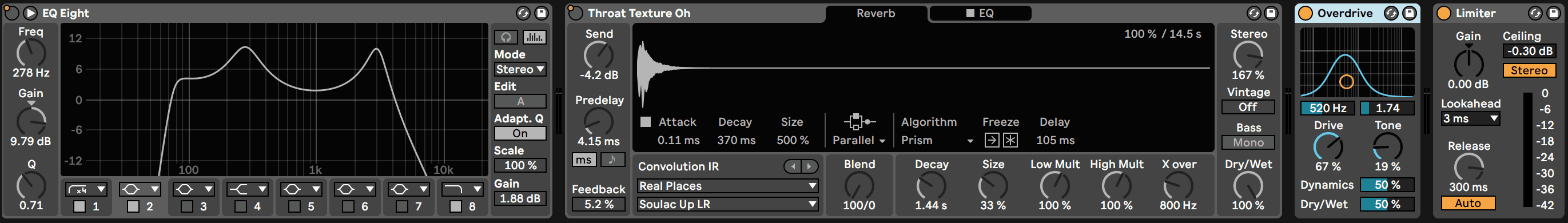Image resolution: width=1568 pixels, height=223 pixels.
Task: Toggle the IR Attack envelope checkbox
Action: [645, 121]
